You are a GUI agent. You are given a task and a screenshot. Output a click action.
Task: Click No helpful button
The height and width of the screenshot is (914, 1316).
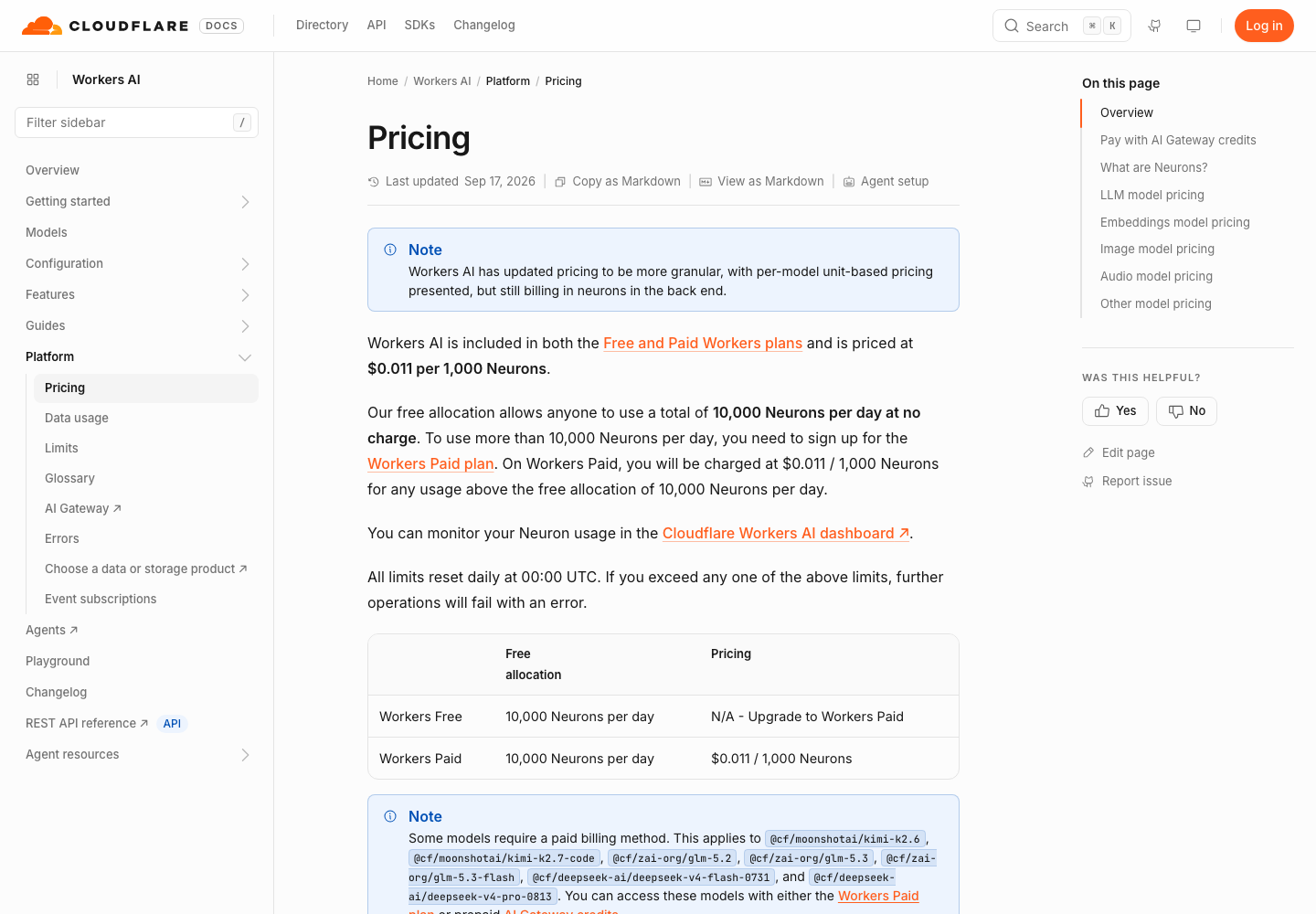click(x=1186, y=411)
